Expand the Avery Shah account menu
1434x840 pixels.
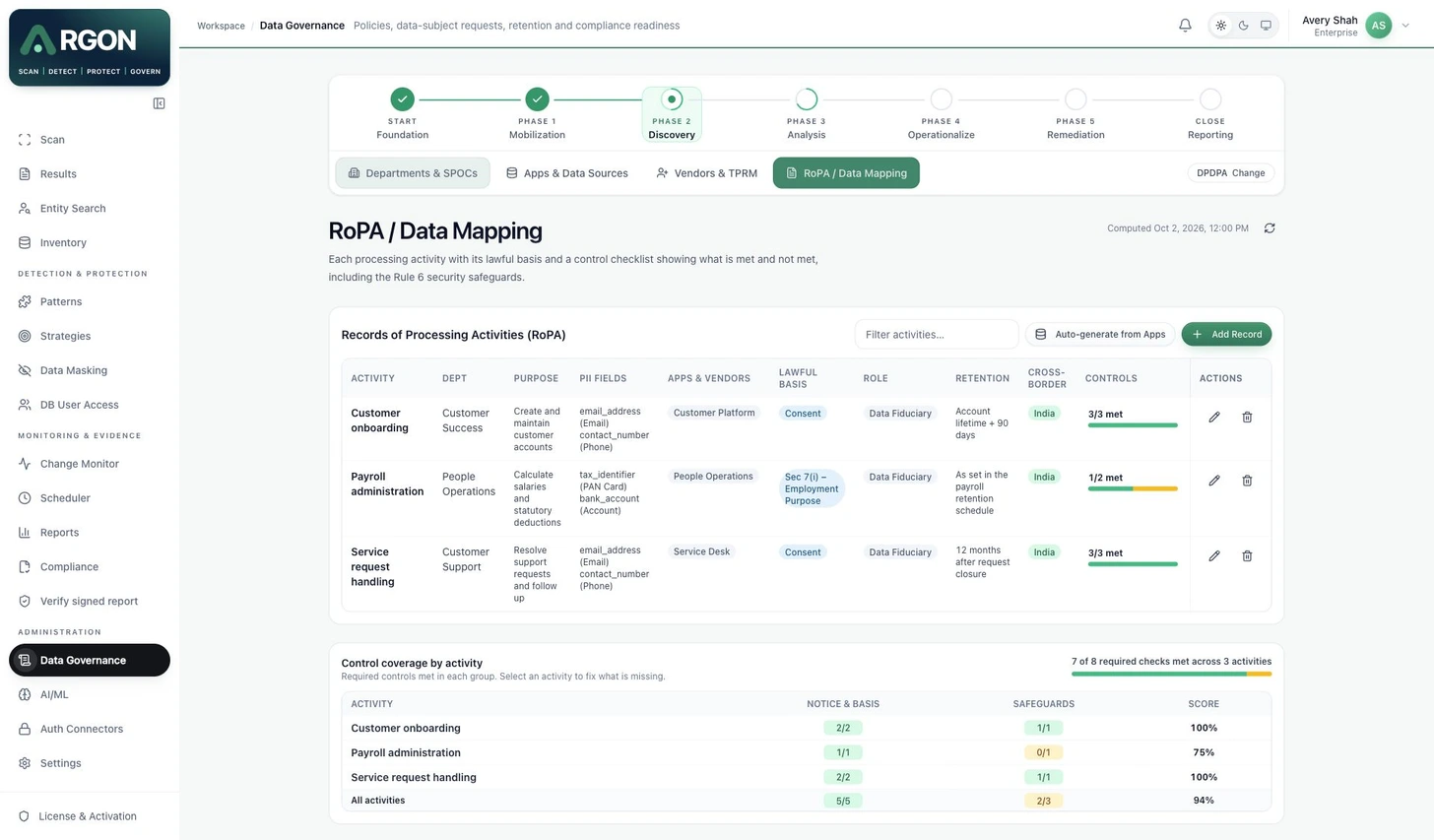[1355, 26]
